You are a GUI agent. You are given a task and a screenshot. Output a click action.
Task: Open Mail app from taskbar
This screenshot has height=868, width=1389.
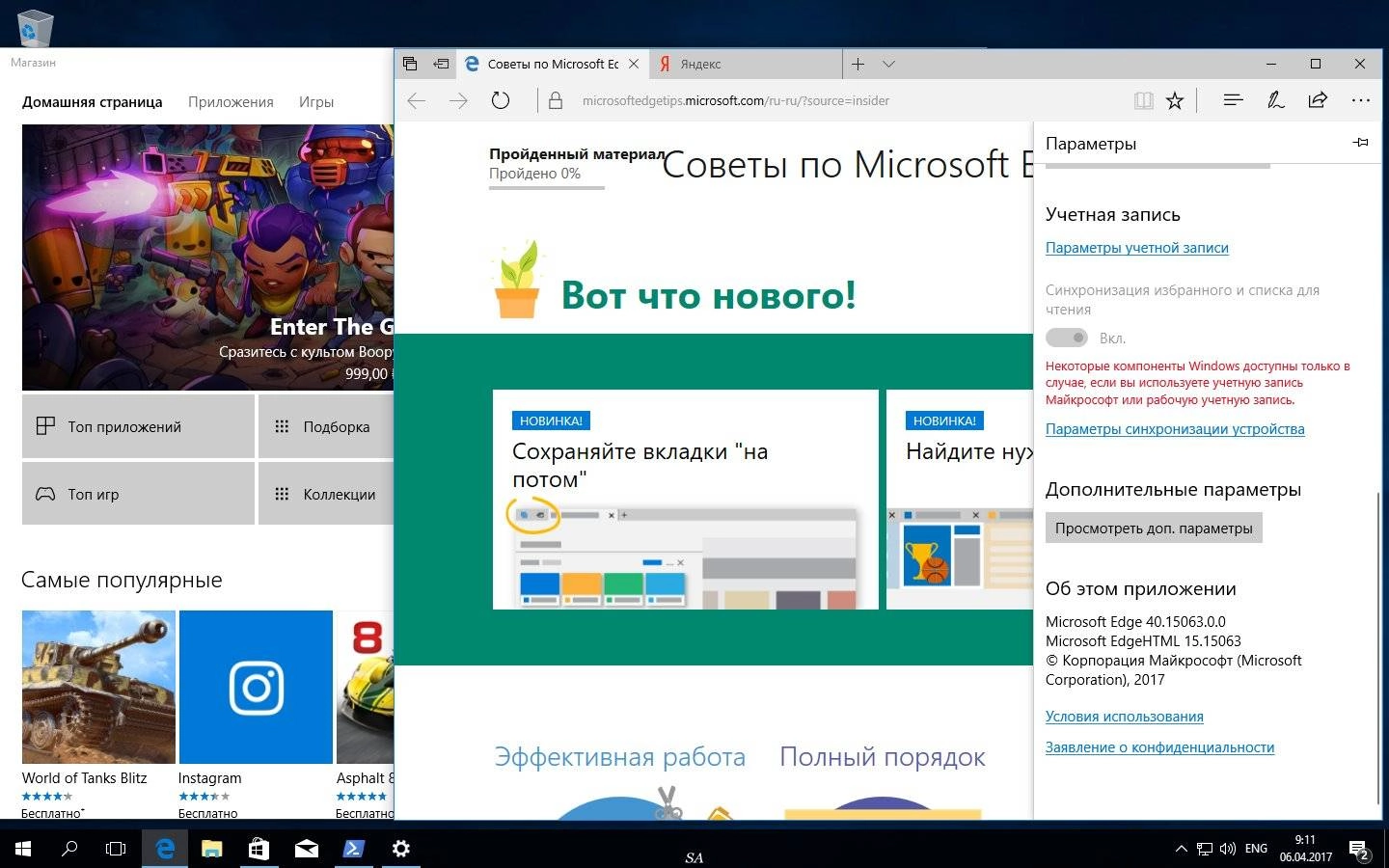pos(306,849)
